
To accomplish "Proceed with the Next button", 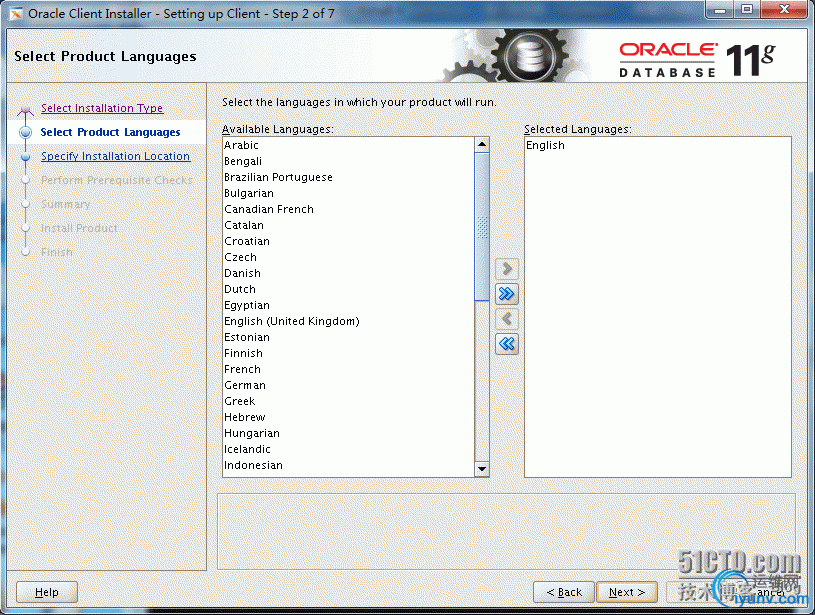I will pos(627,592).
